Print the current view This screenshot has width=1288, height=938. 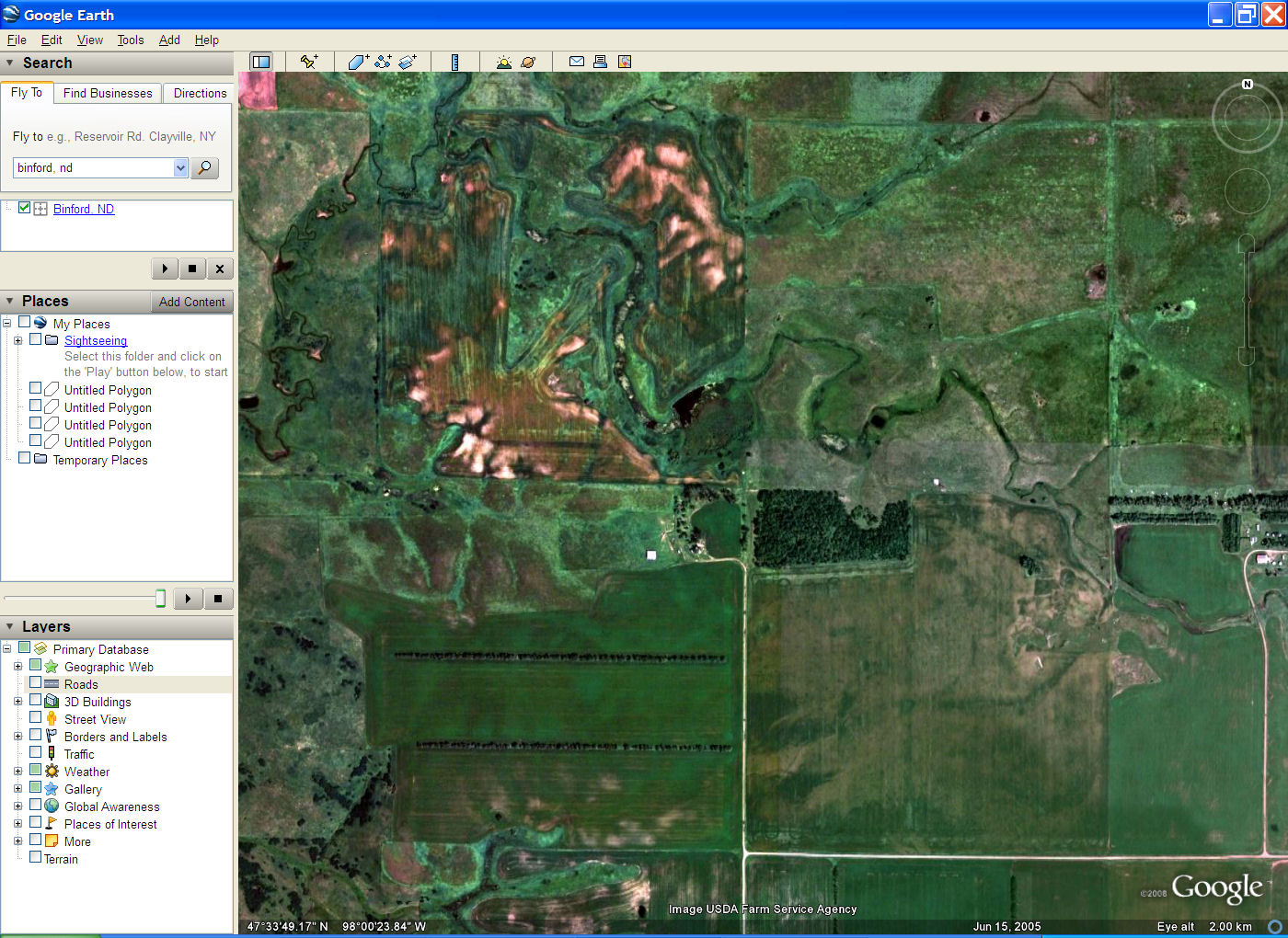click(600, 62)
